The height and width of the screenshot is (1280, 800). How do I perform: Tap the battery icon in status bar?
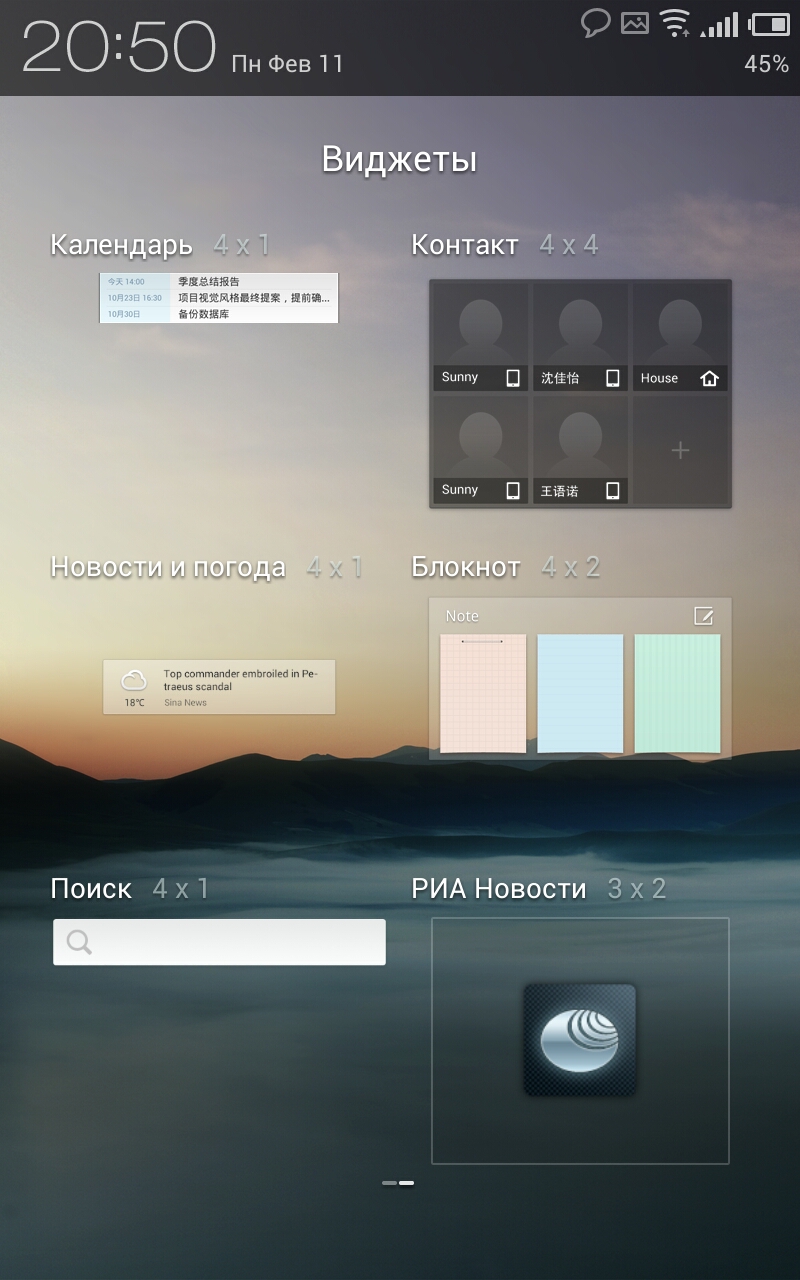[769, 24]
